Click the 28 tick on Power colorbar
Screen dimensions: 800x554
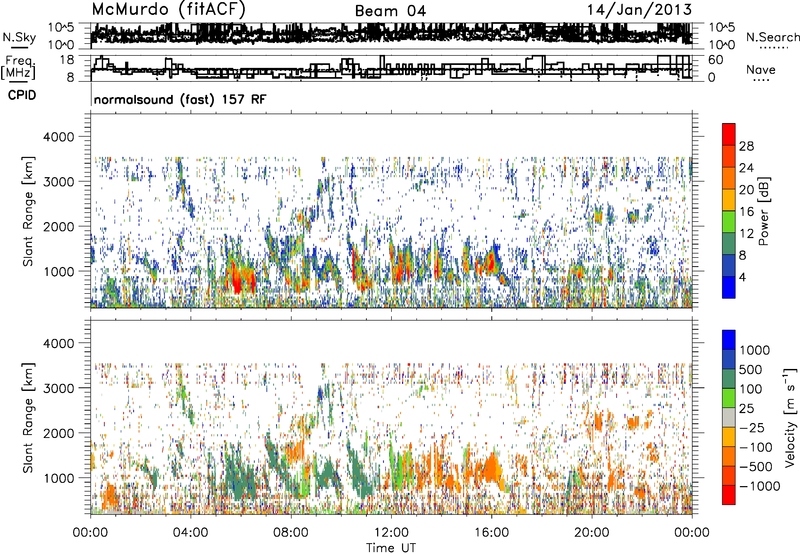coord(746,146)
